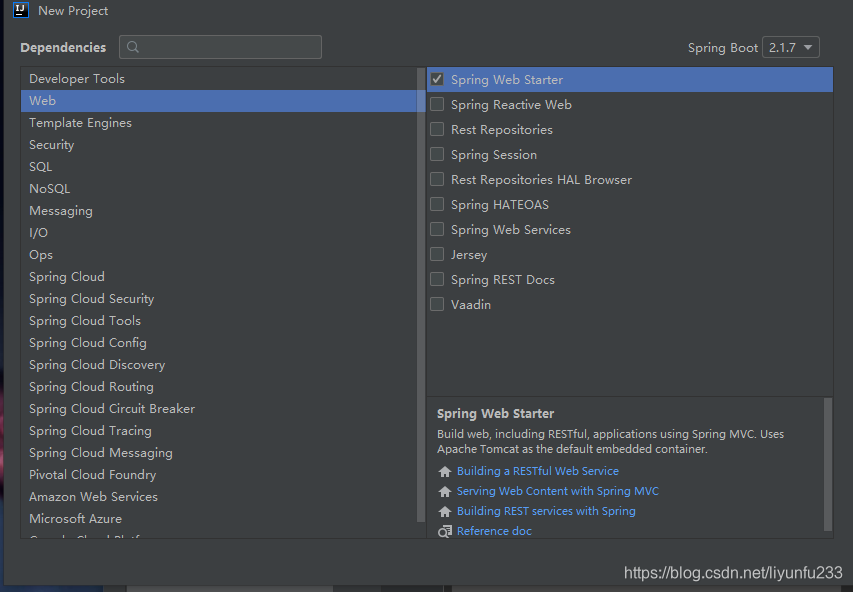The width and height of the screenshot is (853, 592).
Task: Open Serving Web Content with Spring MVC link
Action: [558, 491]
